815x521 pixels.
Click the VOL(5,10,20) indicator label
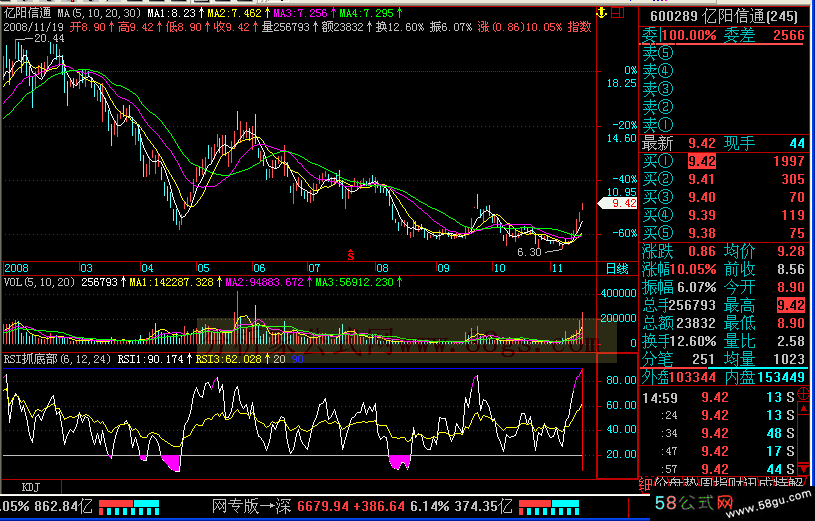40,282
